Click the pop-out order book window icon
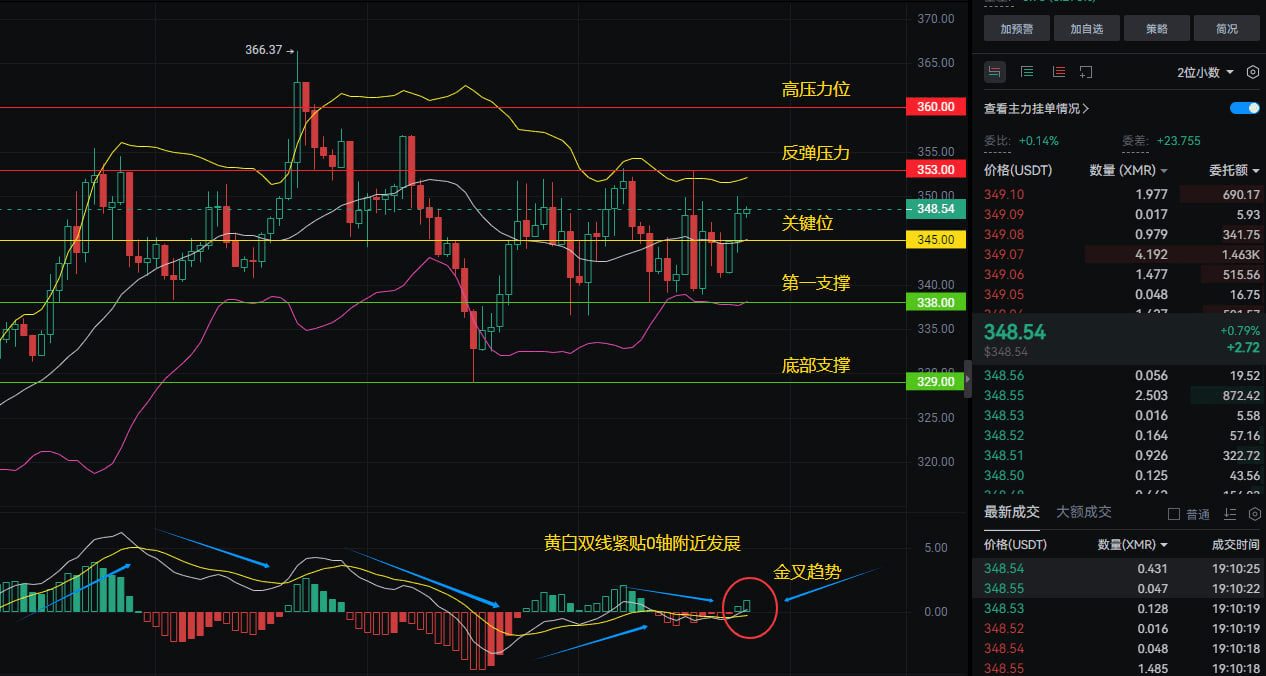This screenshot has width=1266, height=676. pyautogui.click(x=1086, y=72)
